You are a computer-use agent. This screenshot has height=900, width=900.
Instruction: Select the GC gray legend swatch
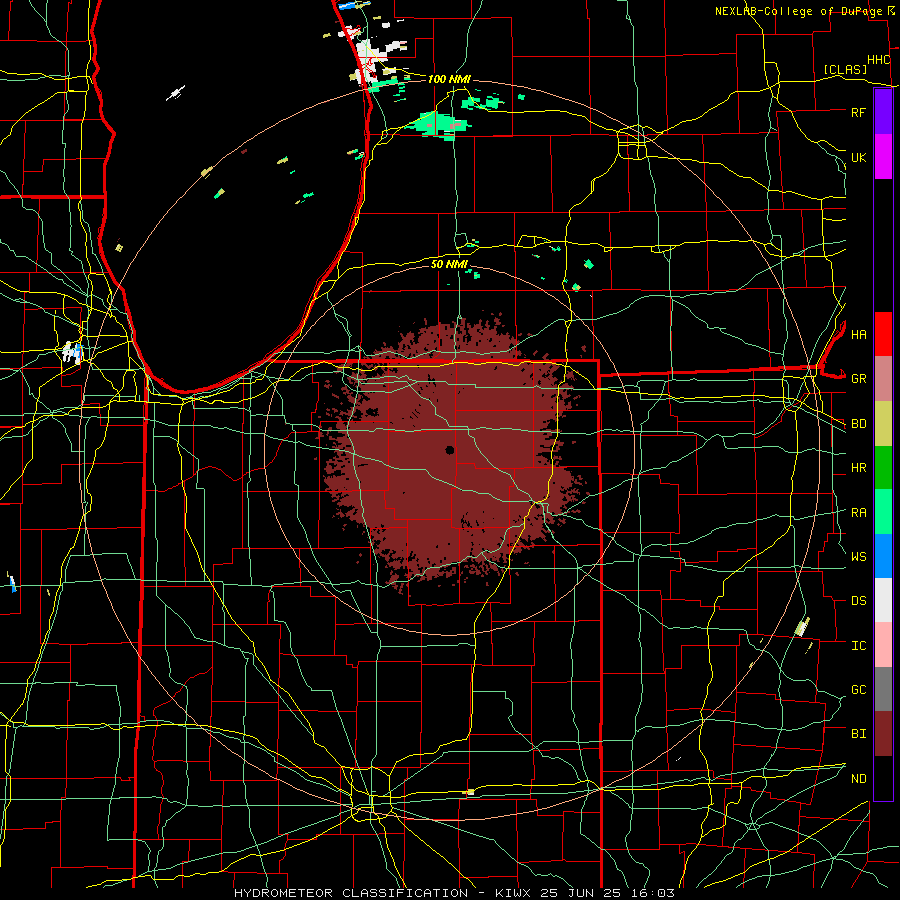[x=883, y=689]
